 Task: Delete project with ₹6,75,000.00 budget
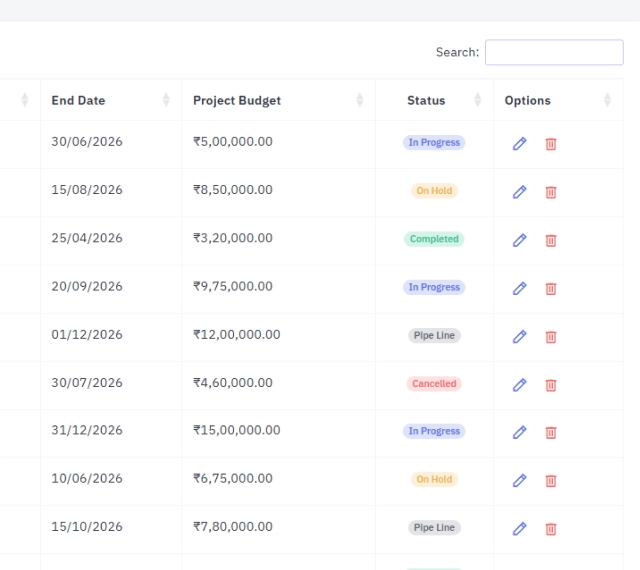click(x=551, y=480)
